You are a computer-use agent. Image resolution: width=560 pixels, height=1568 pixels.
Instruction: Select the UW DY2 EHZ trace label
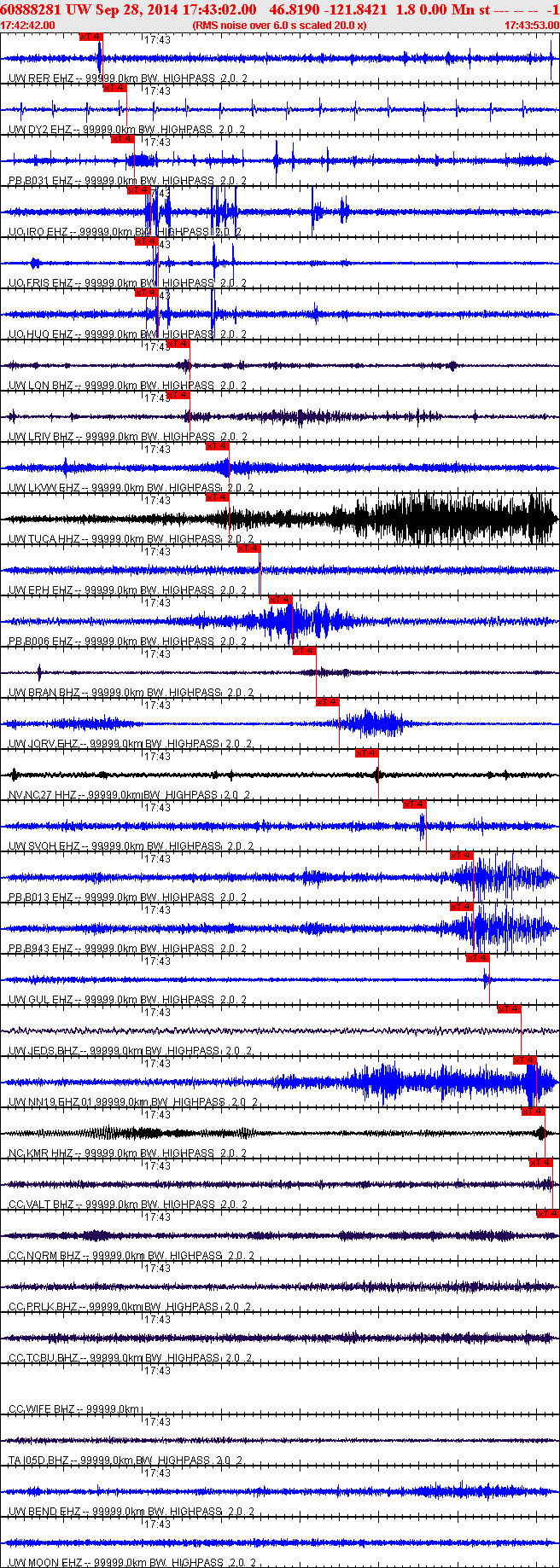coord(126,130)
